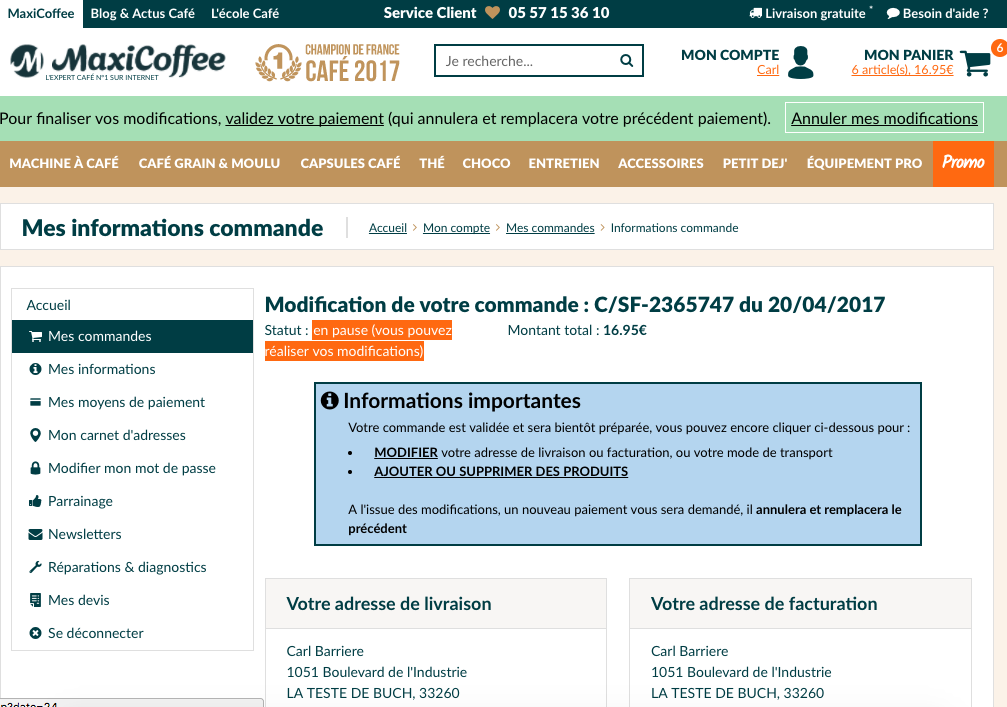The height and width of the screenshot is (707, 1007).
Task: Click the Champion de France Café 2017 badge
Action: point(328,62)
